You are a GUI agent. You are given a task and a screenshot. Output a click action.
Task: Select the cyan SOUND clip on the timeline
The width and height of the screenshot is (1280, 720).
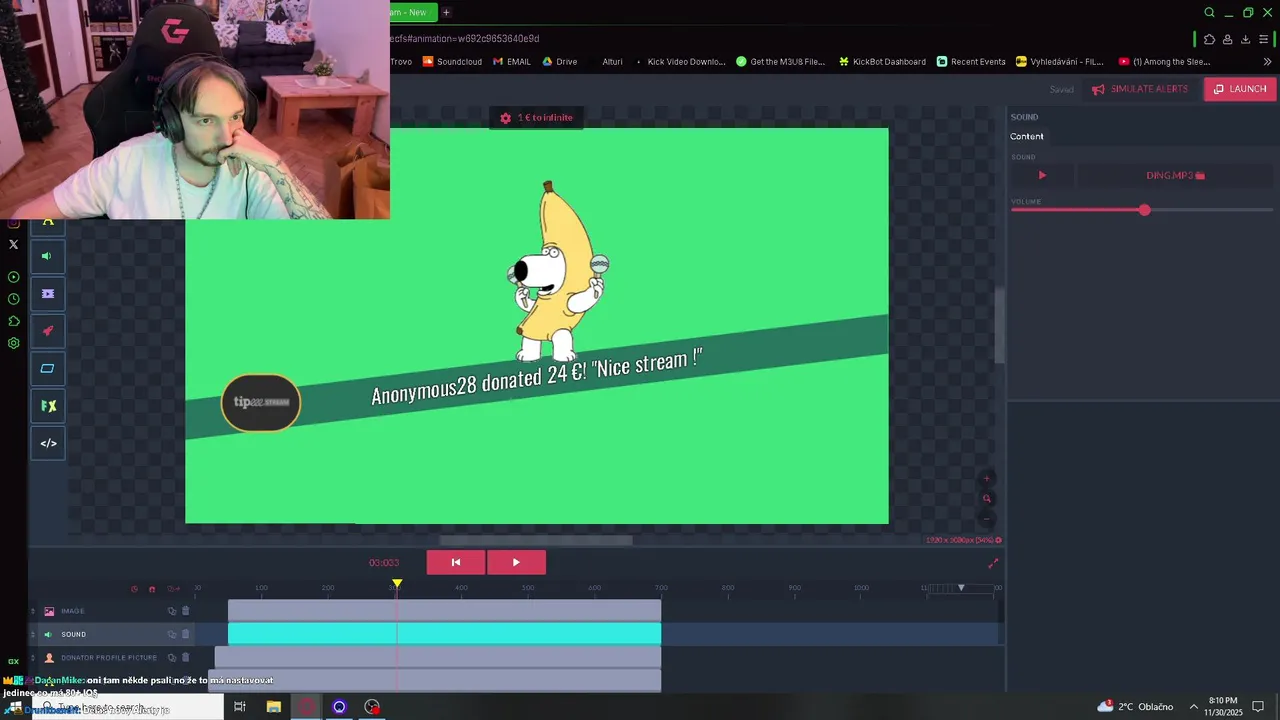[444, 634]
